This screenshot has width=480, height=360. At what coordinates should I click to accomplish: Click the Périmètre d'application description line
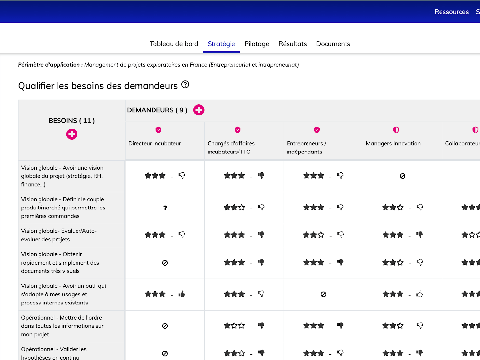(158, 65)
